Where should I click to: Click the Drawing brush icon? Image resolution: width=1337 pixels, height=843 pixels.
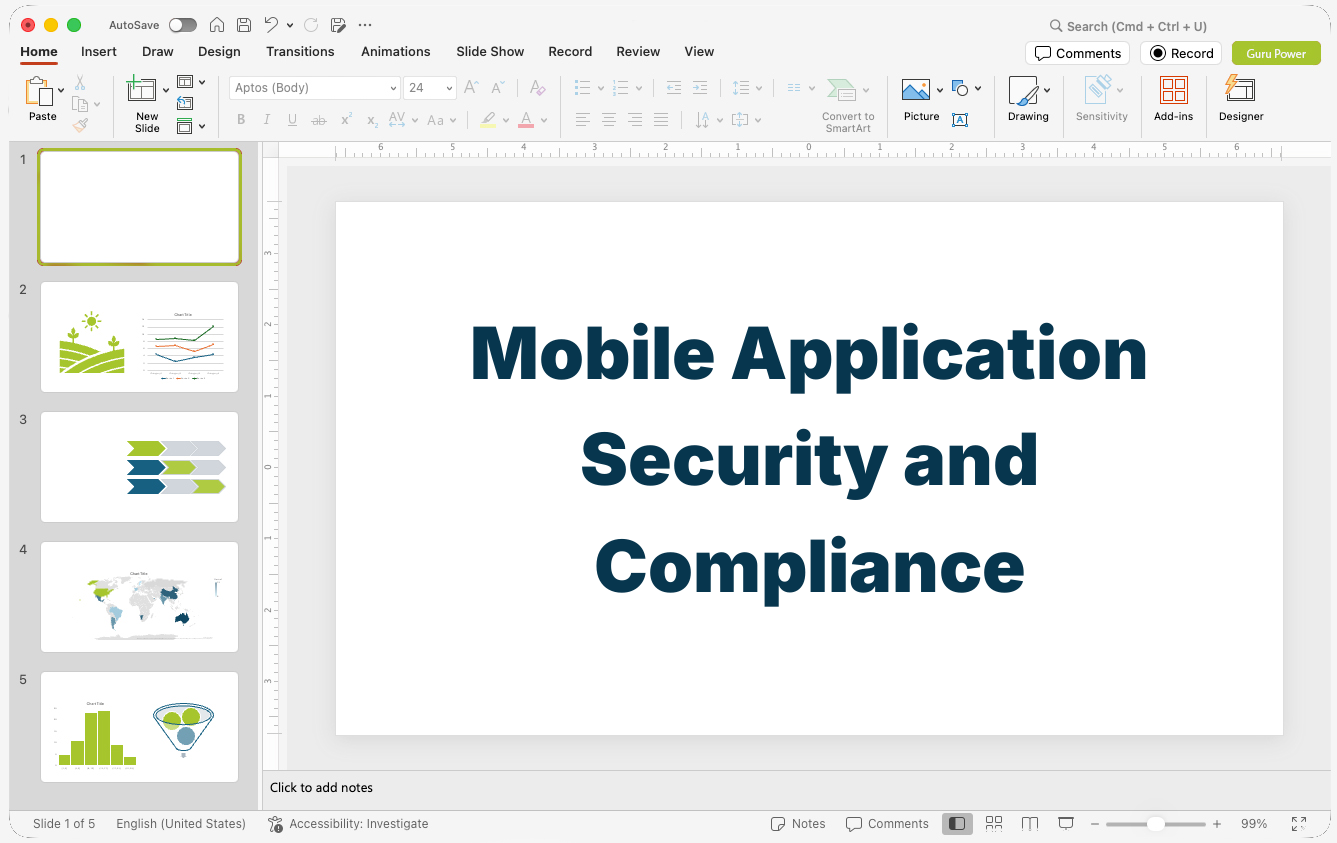click(1023, 91)
